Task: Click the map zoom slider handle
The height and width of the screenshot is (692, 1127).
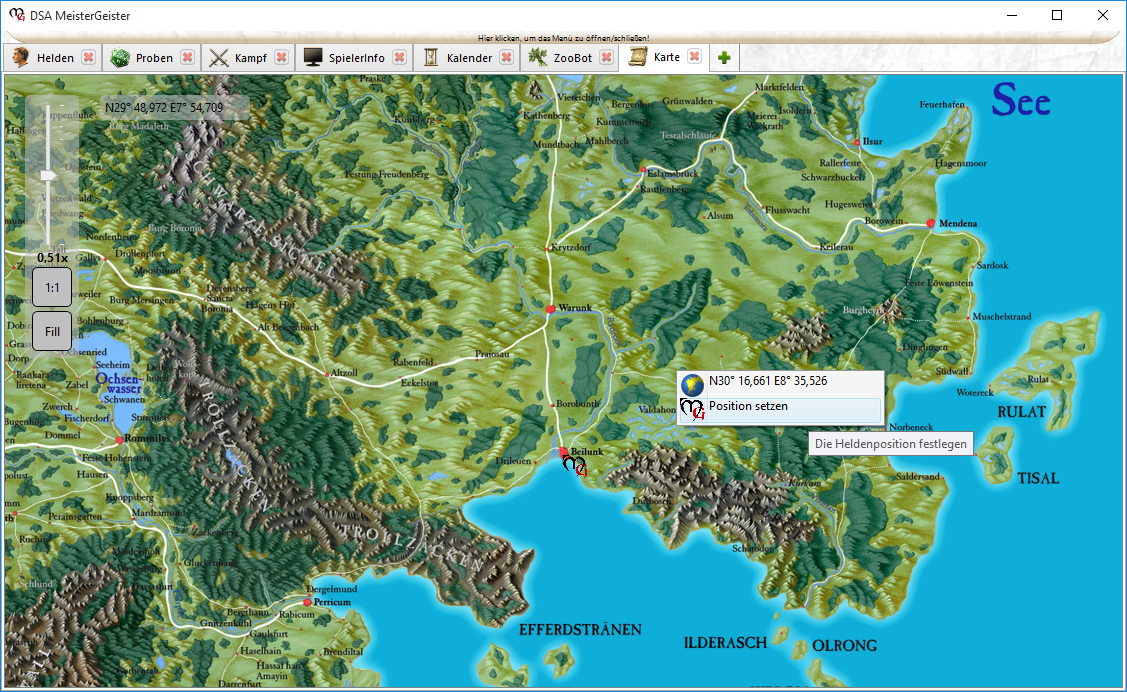Action: (x=48, y=175)
